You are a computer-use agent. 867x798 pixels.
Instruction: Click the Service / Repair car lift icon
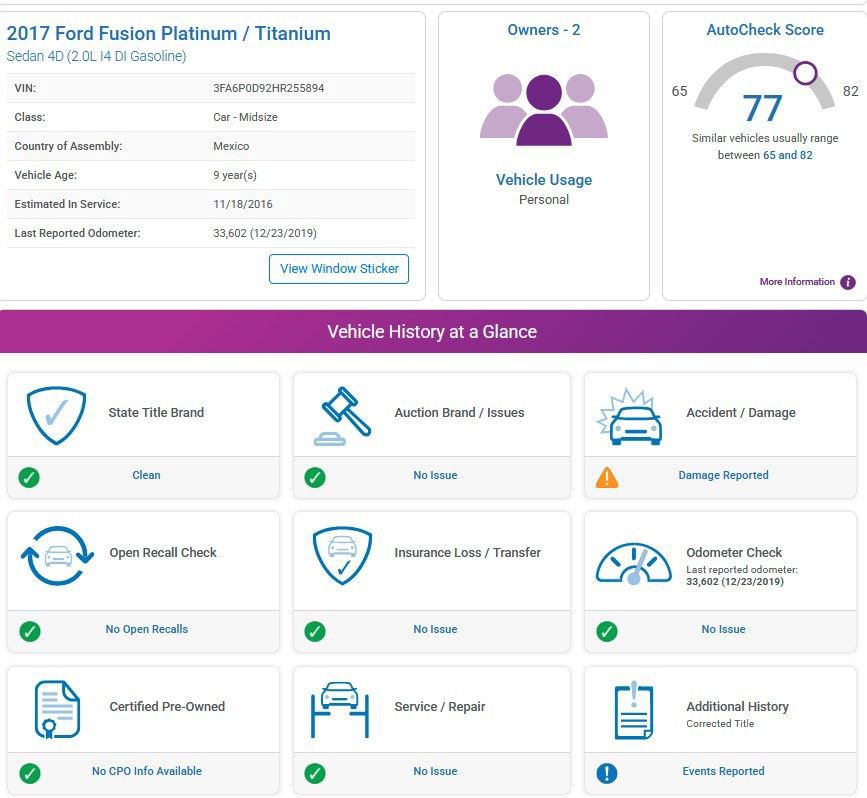coord(340,710)
